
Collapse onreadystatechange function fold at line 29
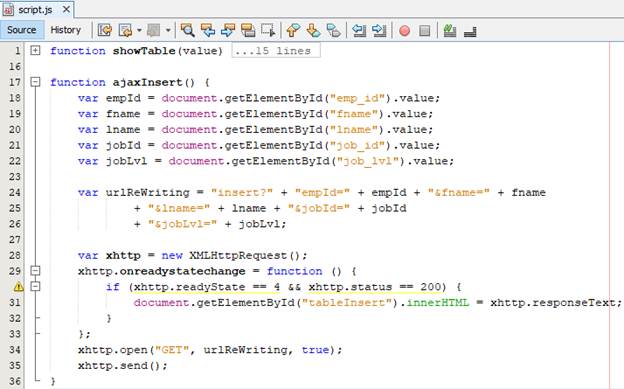35,271
